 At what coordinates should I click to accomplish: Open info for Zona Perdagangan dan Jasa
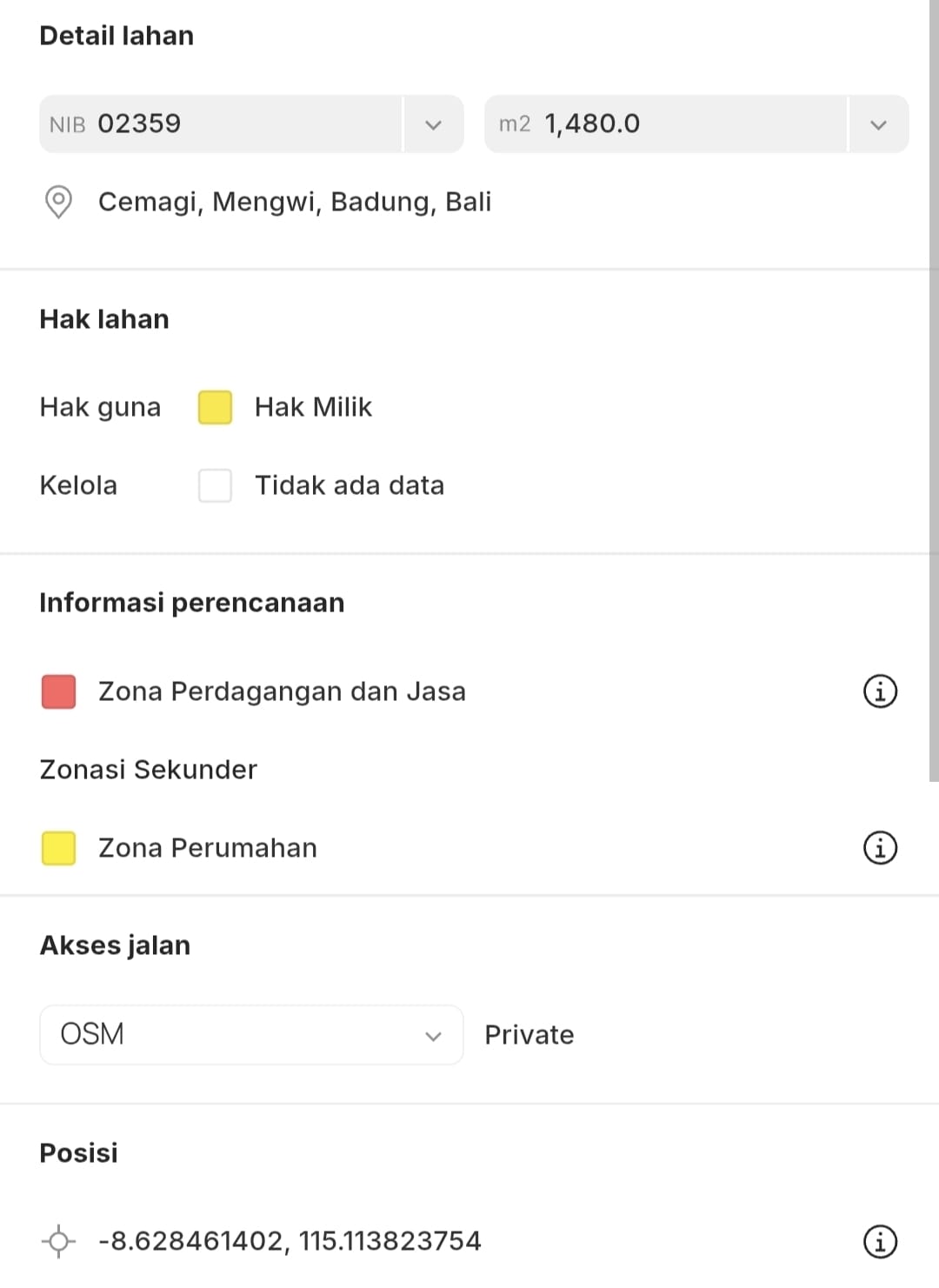click(880, 691)
